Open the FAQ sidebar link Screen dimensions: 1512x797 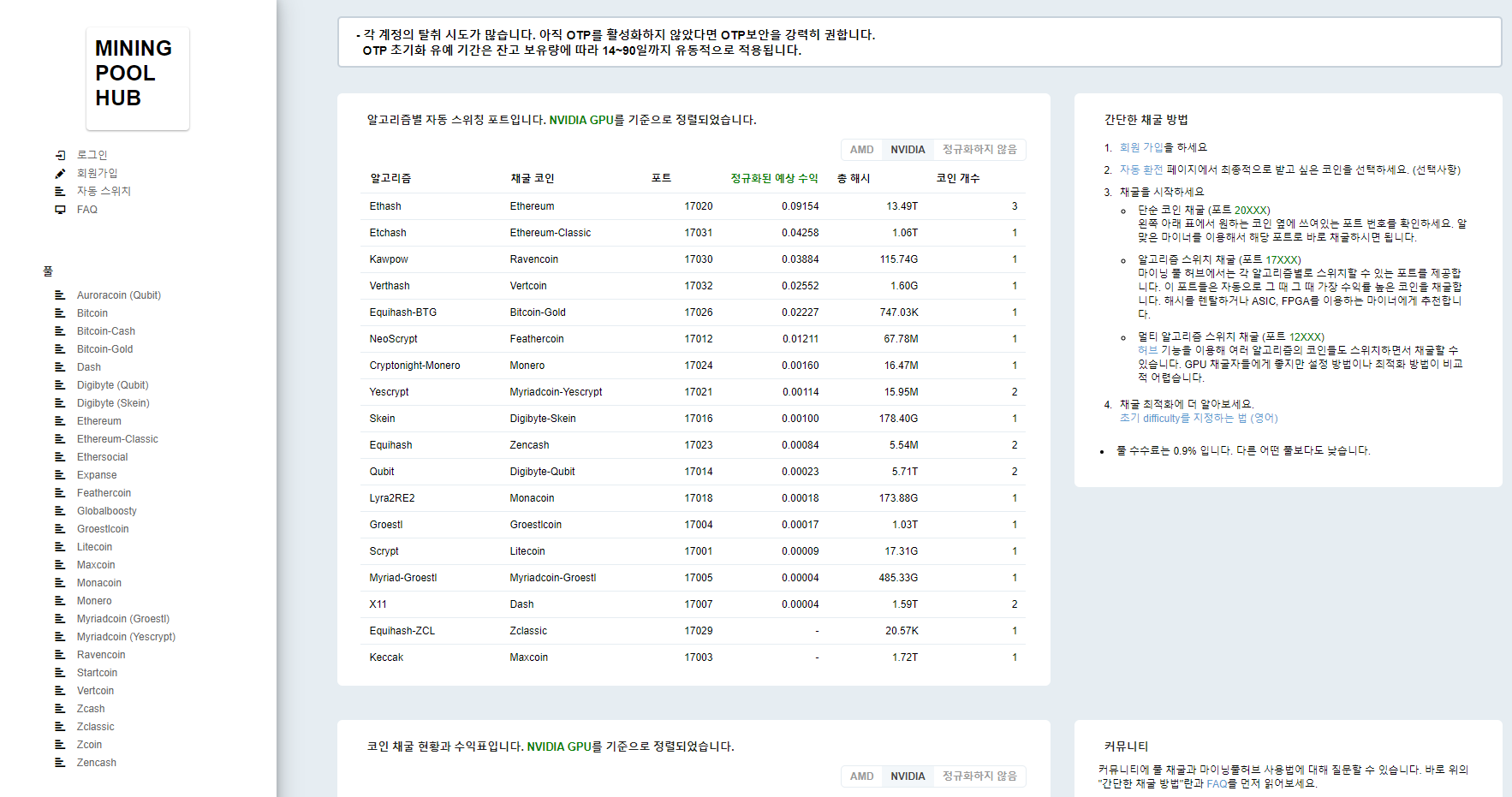[x=87, y=210]
